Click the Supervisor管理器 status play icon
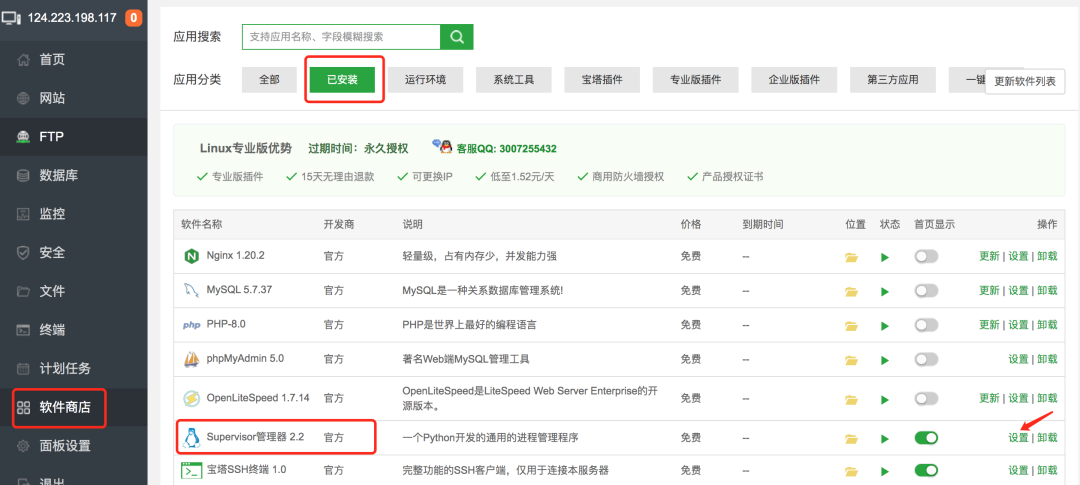This screenshot has width=1080, height=485. coord(885,438)
